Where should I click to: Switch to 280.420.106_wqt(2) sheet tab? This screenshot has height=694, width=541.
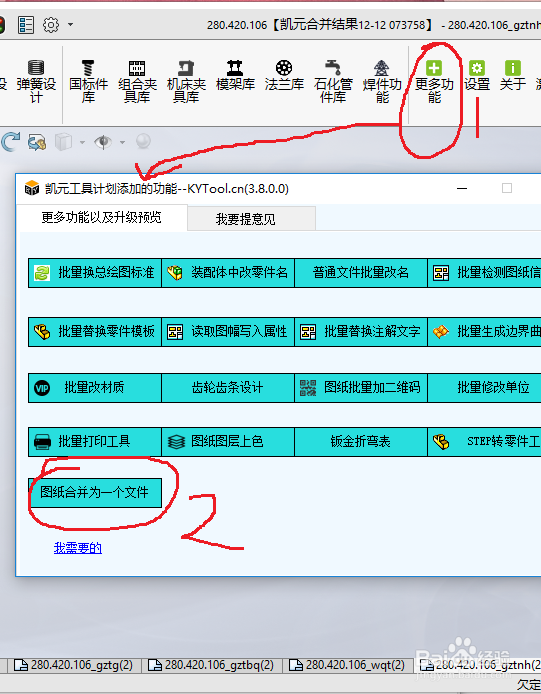click(x=348, y=665)
